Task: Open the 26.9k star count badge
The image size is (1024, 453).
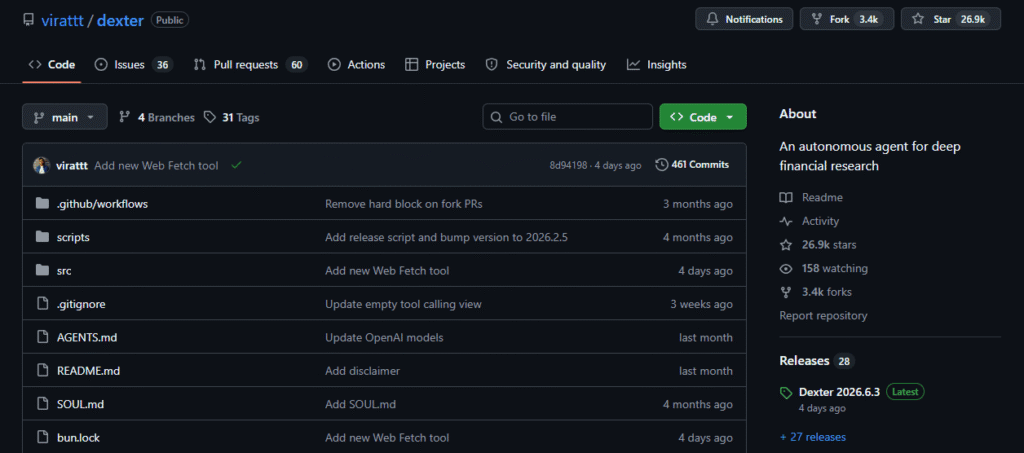Action: pos(972,20)
